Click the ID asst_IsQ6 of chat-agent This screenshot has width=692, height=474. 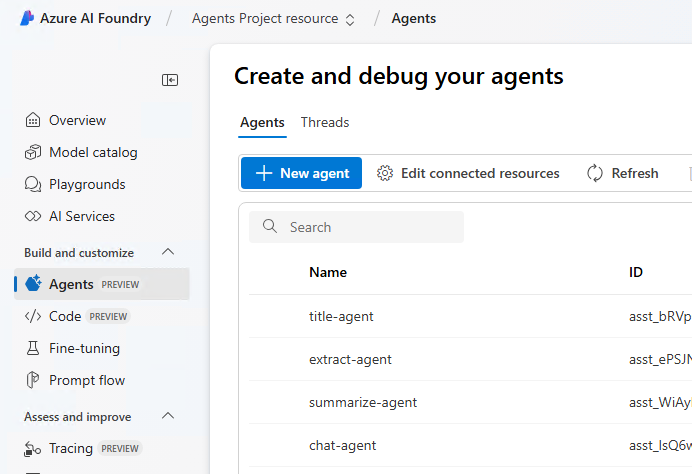point(660,445)
